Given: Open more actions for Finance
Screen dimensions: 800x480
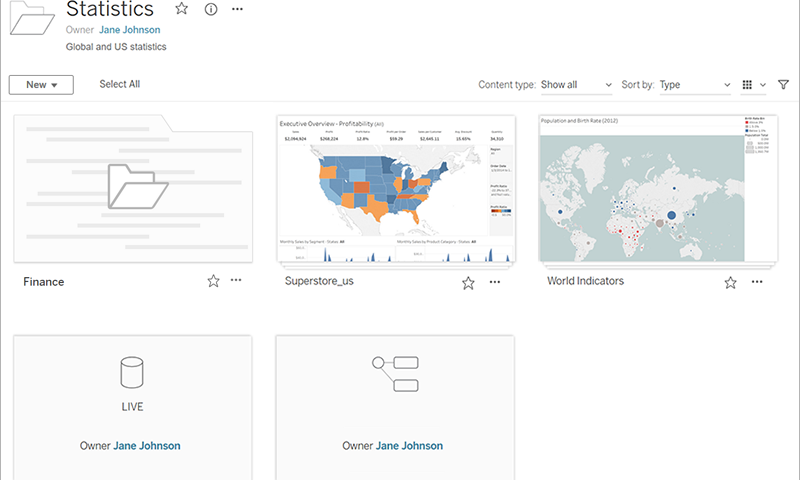Looking at the screenshot, I should [236, 280].
